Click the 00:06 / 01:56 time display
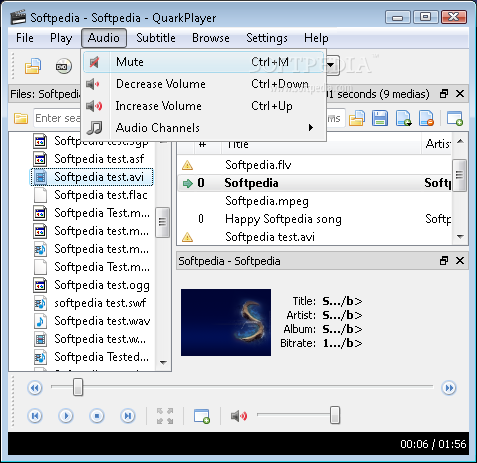 click(x=433, y=444)
